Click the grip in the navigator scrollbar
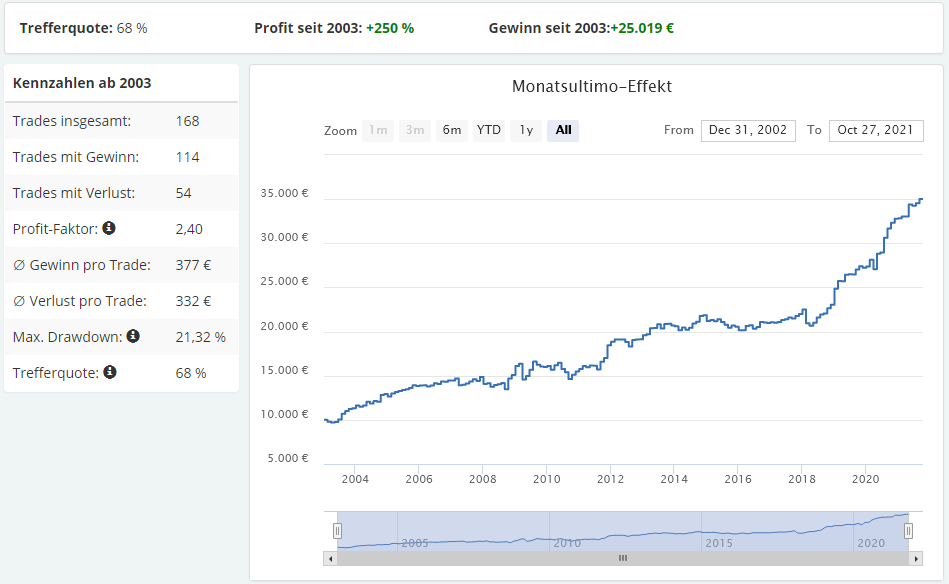The image size is (949, 584). (622, 559)
